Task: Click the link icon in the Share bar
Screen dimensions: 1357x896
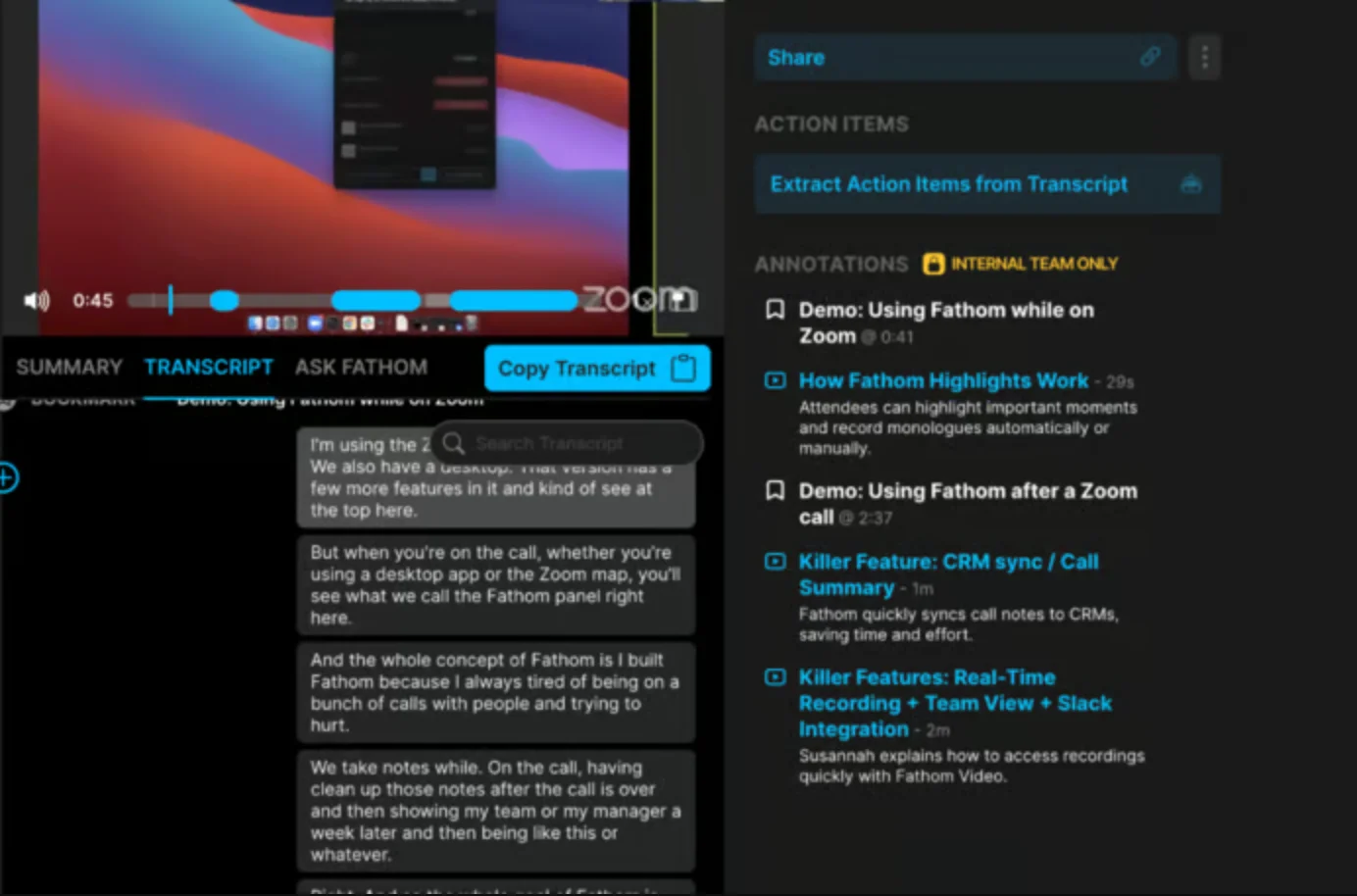Action: (1150, 57)
